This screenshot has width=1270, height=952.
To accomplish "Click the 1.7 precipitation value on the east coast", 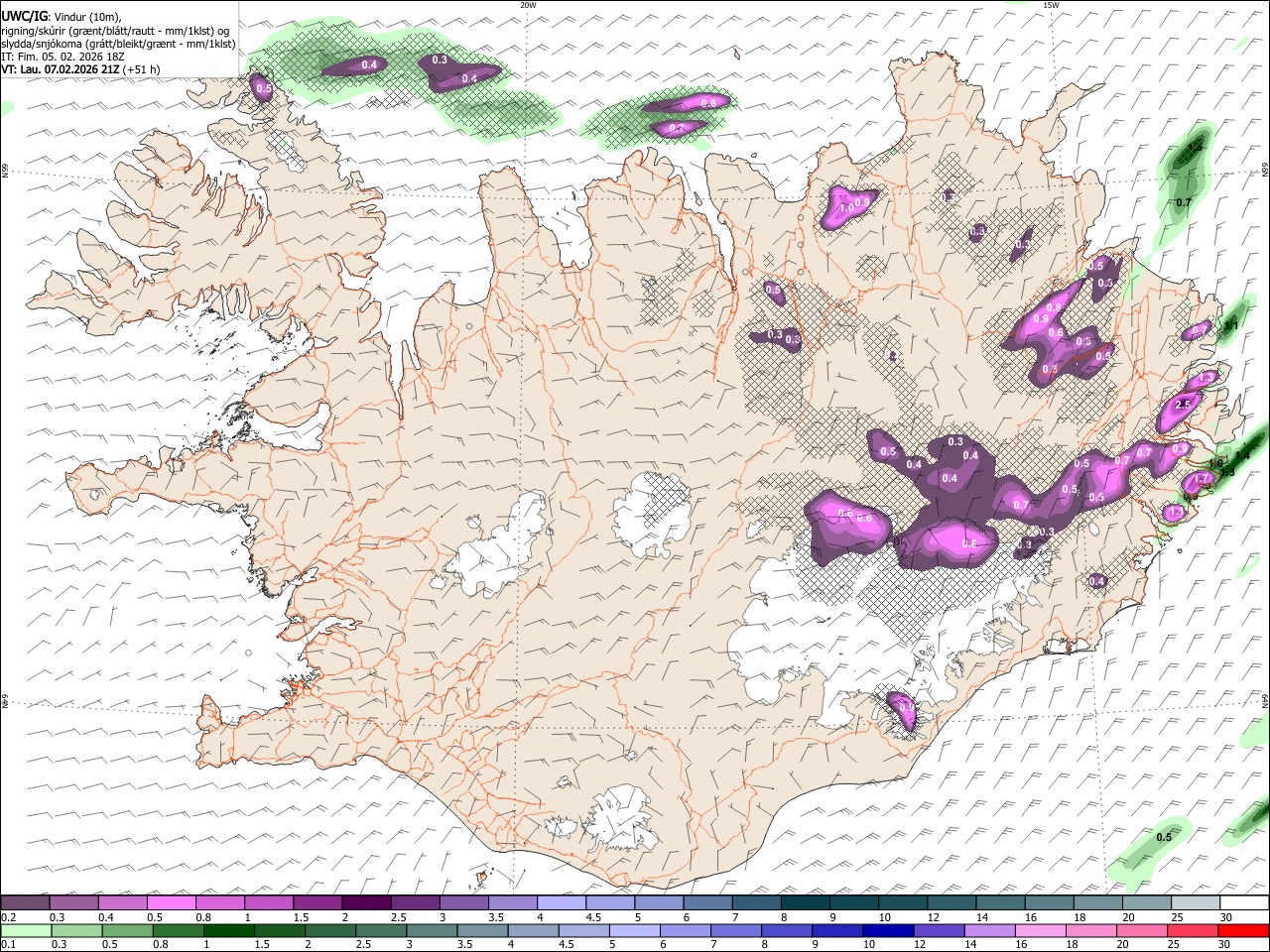I will (1202, 479).
